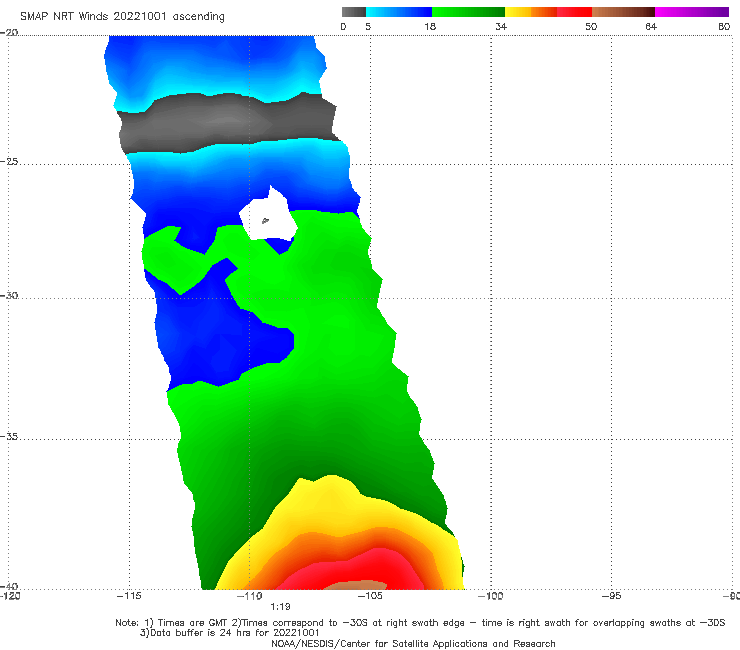Viewport: 740px width, 650px height.
Task: Click the -25 latitude axis label
Action: pyautogui.click(x=9, y=161)
